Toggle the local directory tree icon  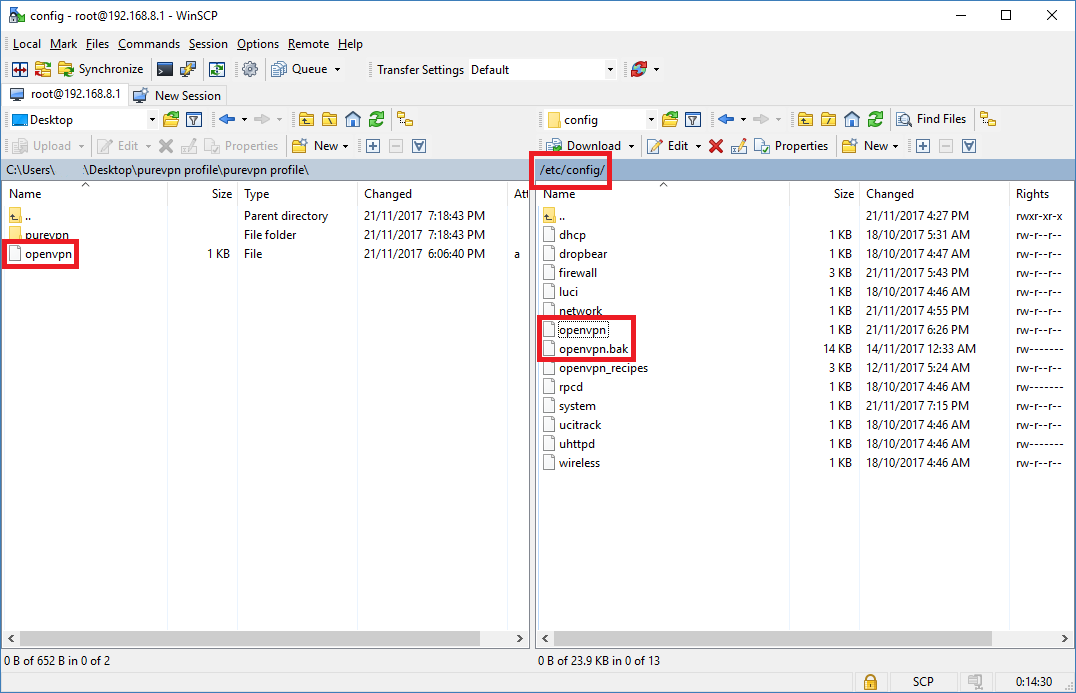click(x=405, y=120)
